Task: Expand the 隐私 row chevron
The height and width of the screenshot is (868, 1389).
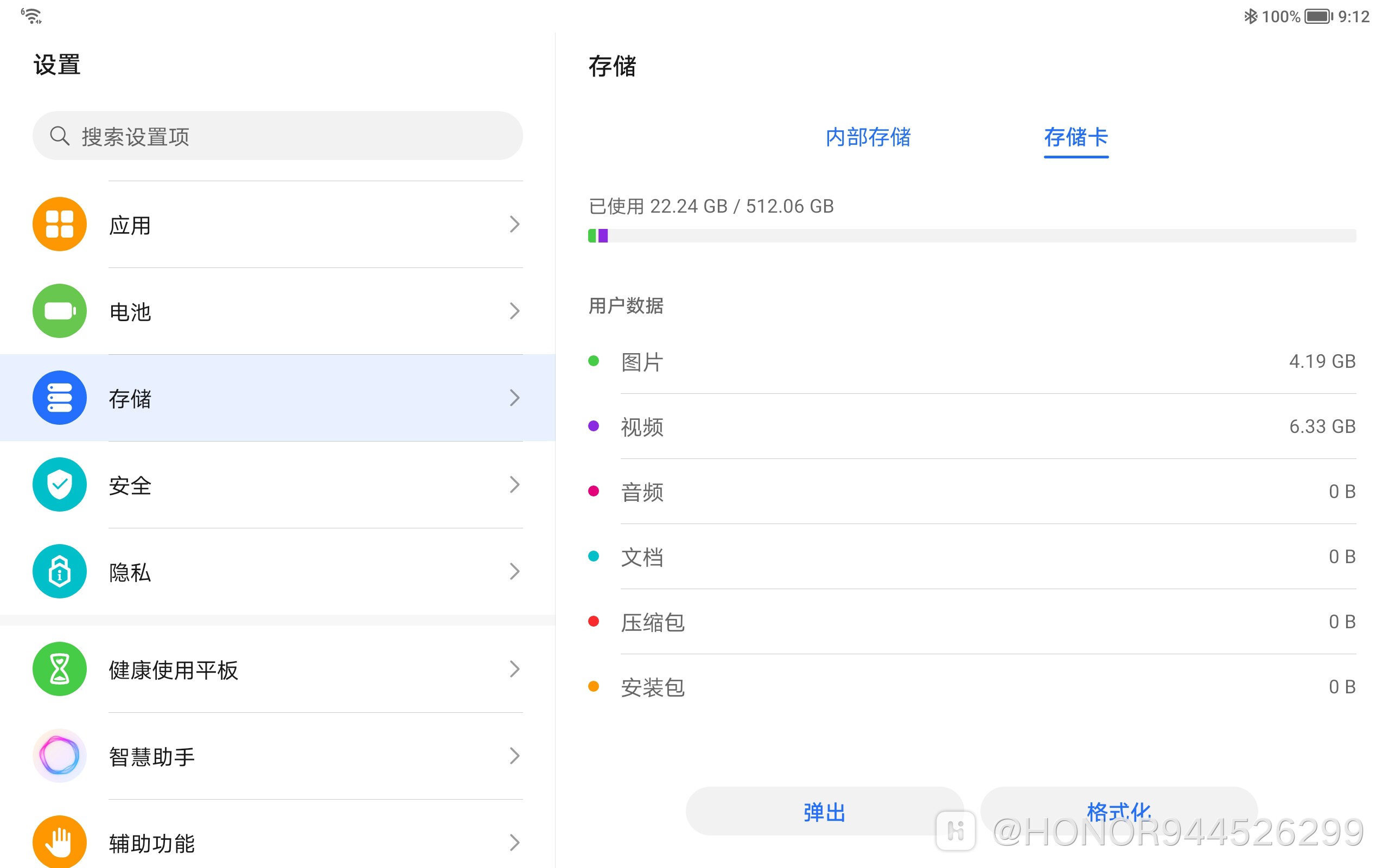Action: click(x=515, y=571)
